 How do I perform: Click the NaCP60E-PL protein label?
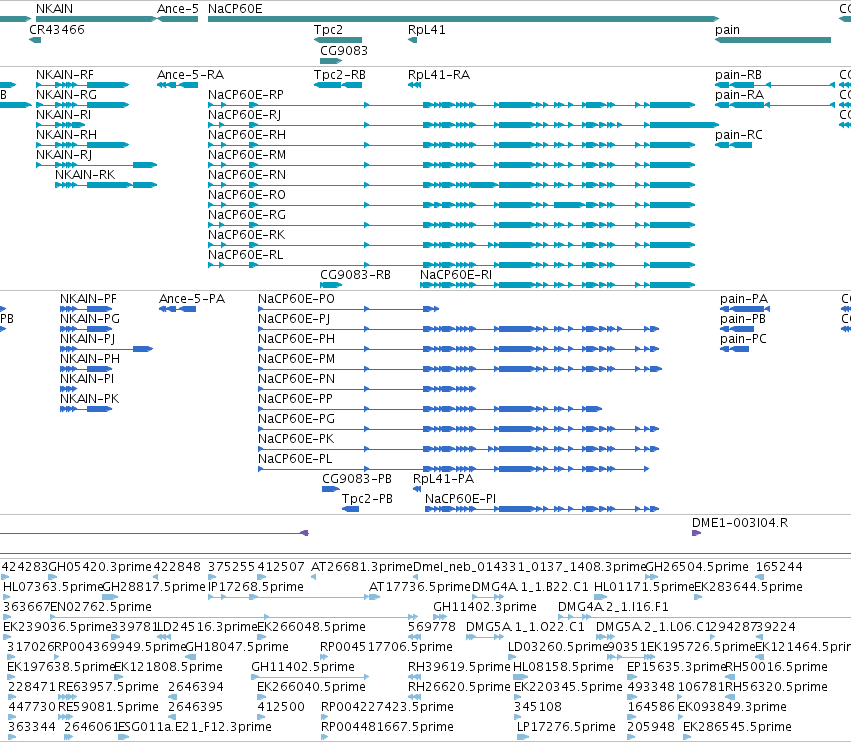[295, 459]
